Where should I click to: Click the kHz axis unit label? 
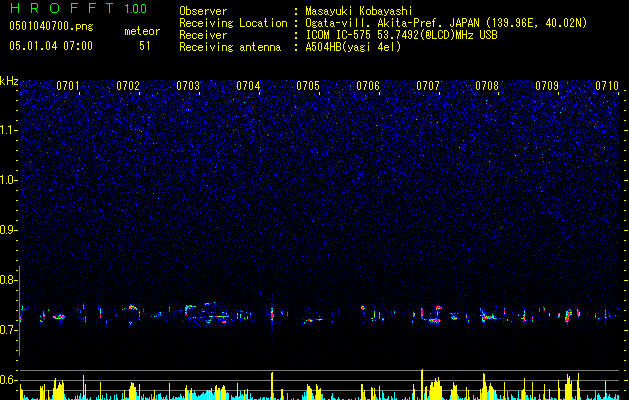pos(9,81)
